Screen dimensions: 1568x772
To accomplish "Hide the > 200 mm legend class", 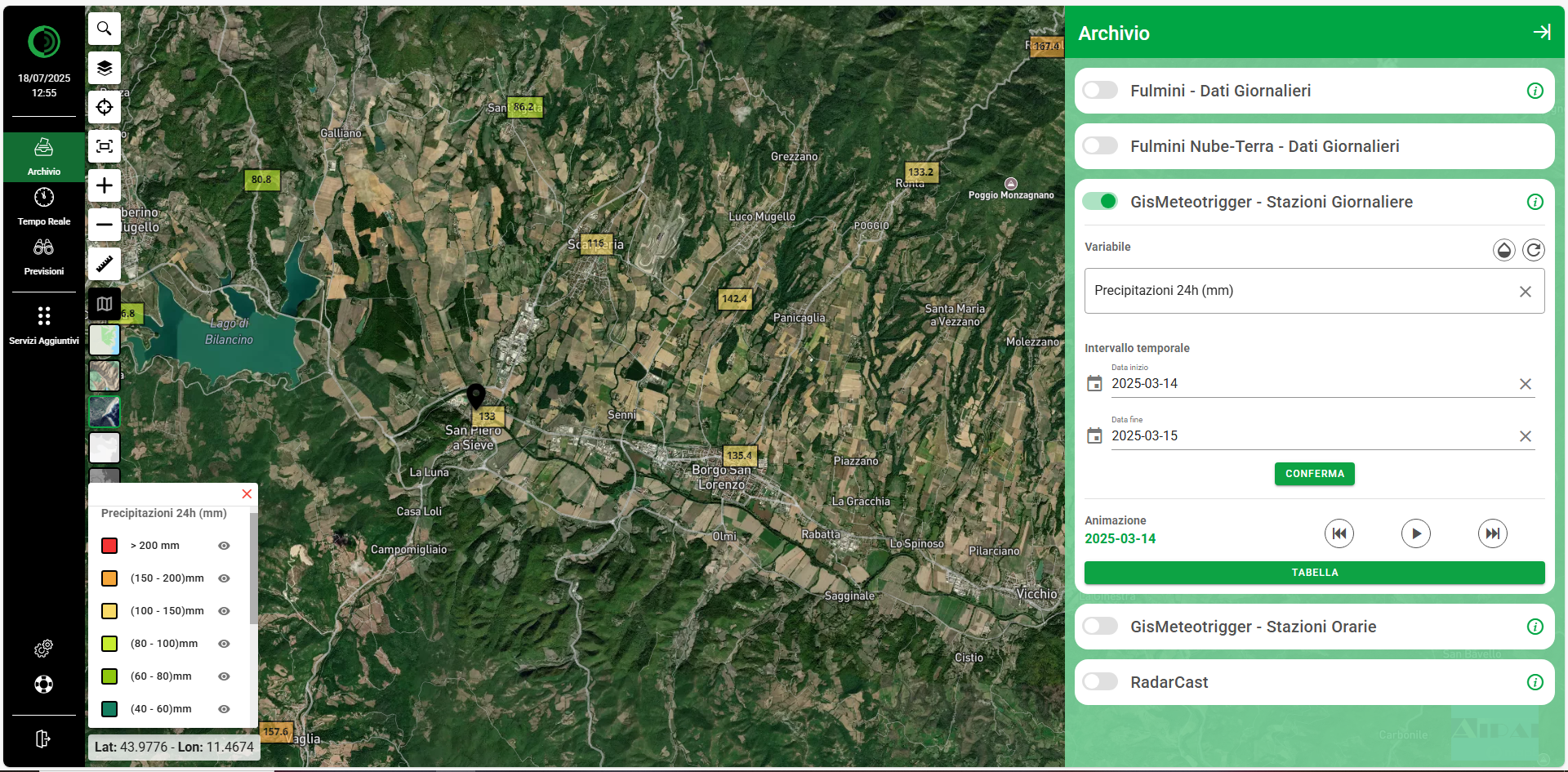I will tap(224, 546).
